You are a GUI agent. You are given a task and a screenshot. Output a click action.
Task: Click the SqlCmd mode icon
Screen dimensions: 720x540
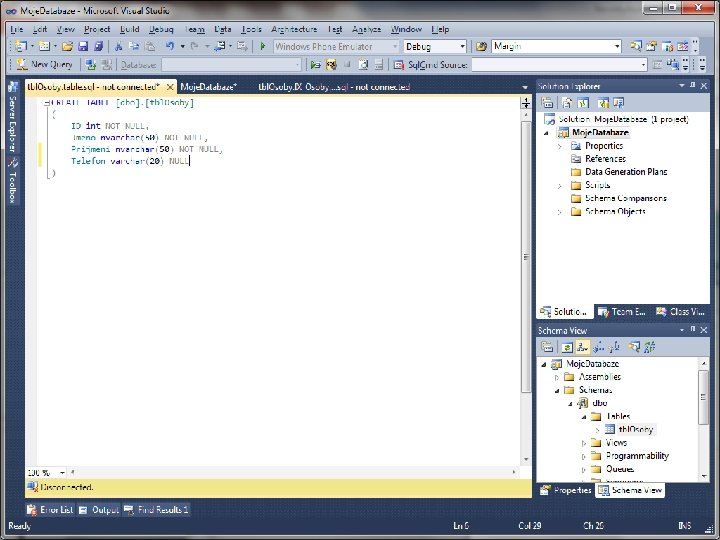[399, 65]
